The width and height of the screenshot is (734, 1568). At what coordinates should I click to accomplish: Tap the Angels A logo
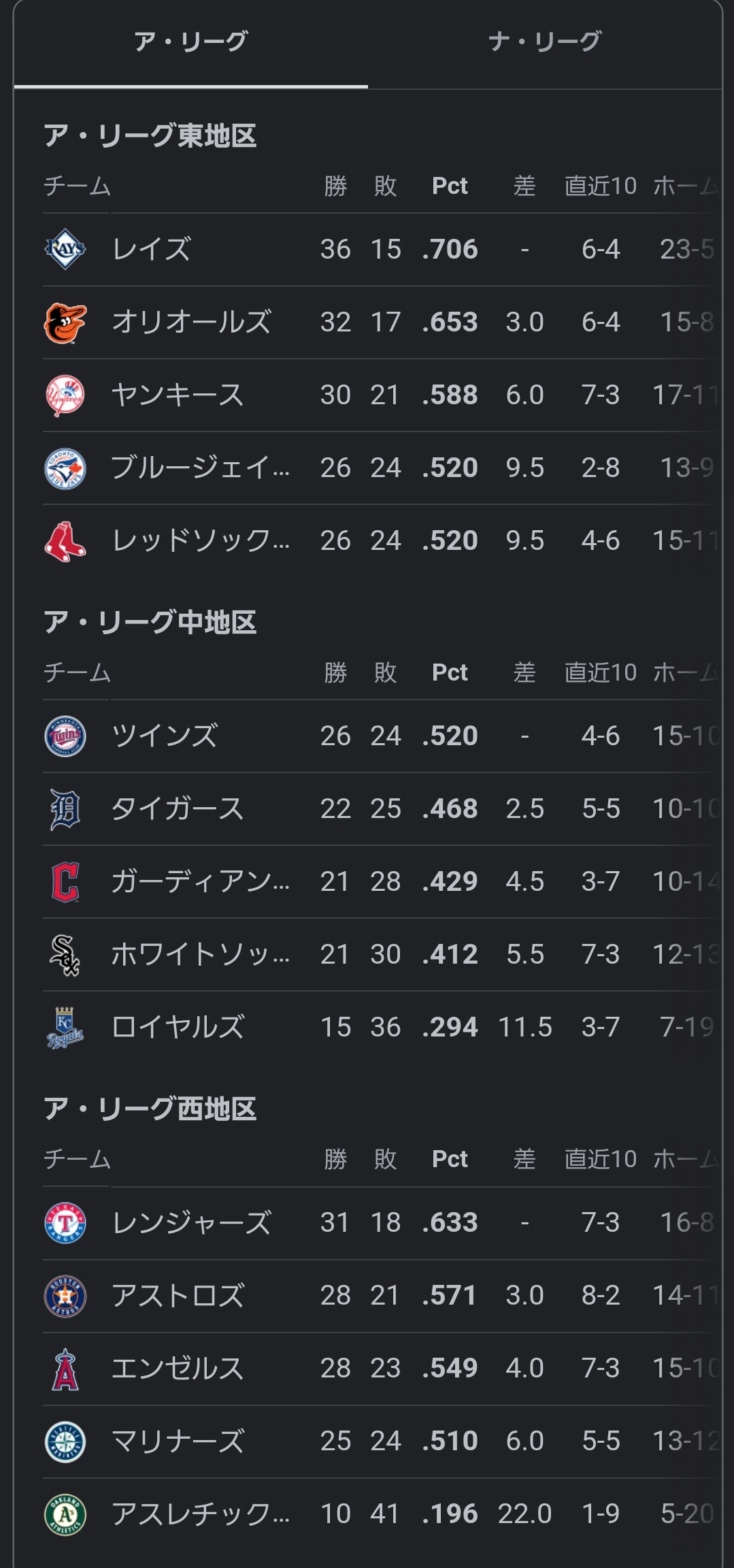65,1368
